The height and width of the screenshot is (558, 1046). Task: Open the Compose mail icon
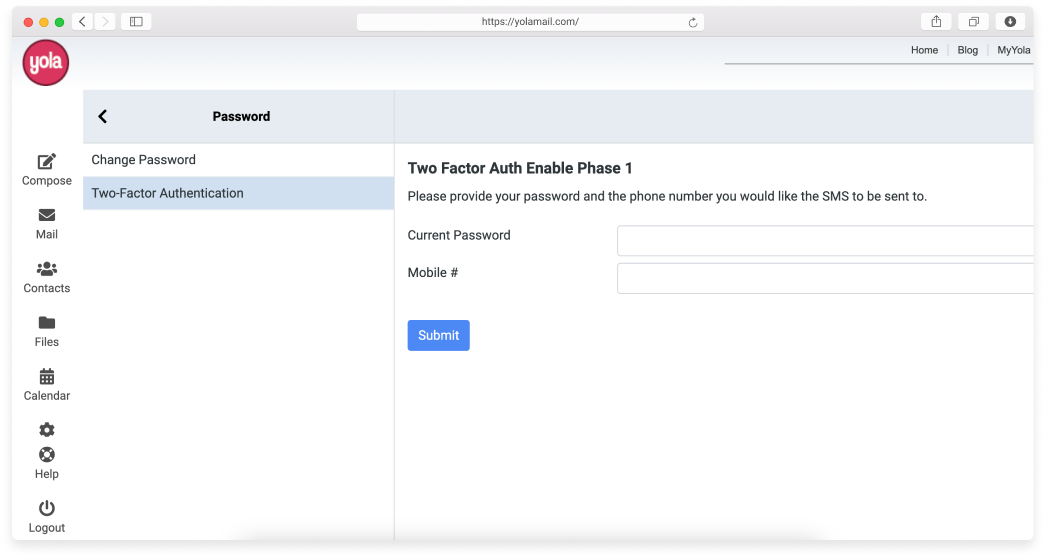tap(47, 162)
